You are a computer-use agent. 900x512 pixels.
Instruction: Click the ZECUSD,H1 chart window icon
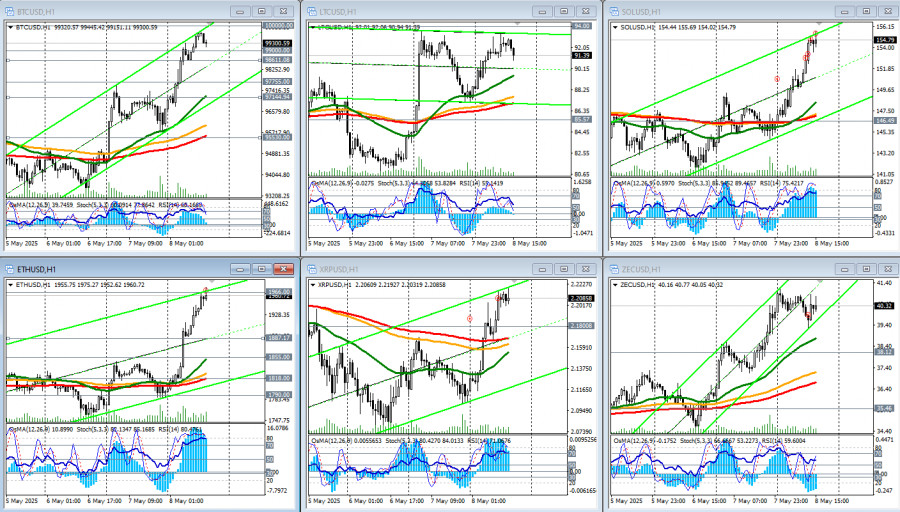tap(614, 269)
